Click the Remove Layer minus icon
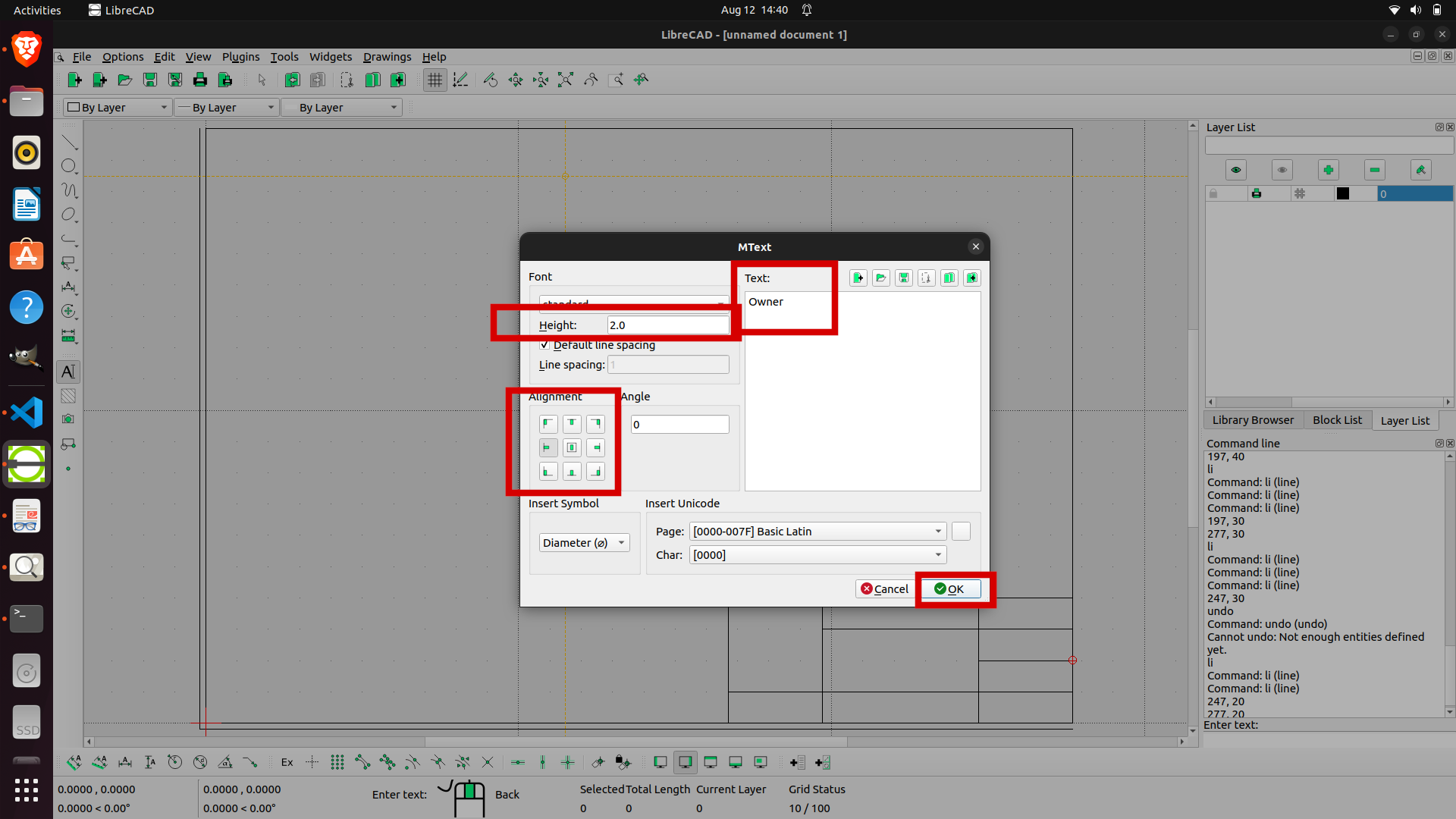Image resolution: width=1456 pixels, height=819 pixels. coord(1375,170)
